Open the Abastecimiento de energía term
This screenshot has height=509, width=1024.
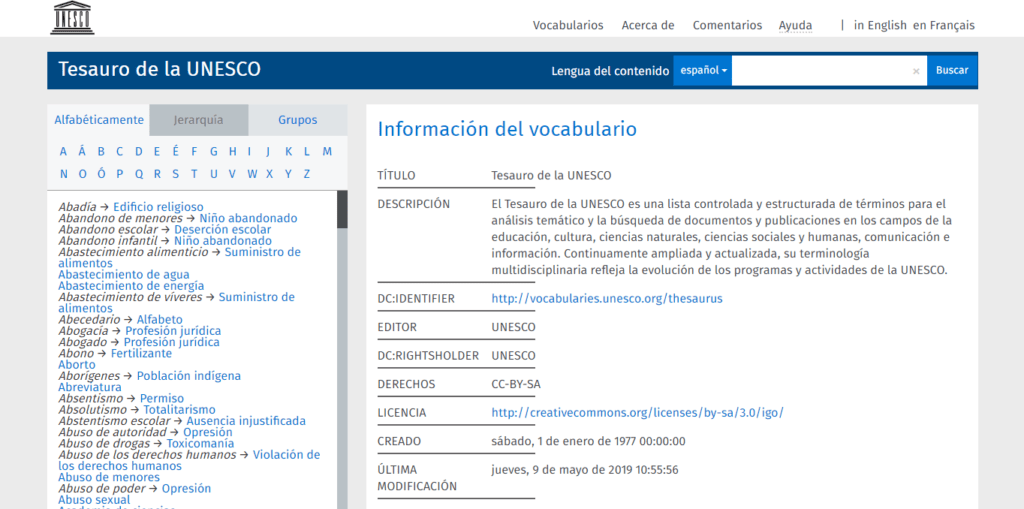pyautogui.click(x=131, y=286)
